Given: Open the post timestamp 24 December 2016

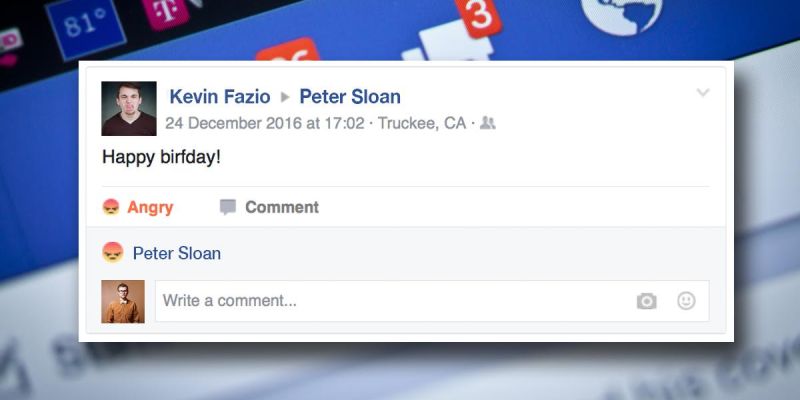Looking at the screenshot, I should pos(264,123).
